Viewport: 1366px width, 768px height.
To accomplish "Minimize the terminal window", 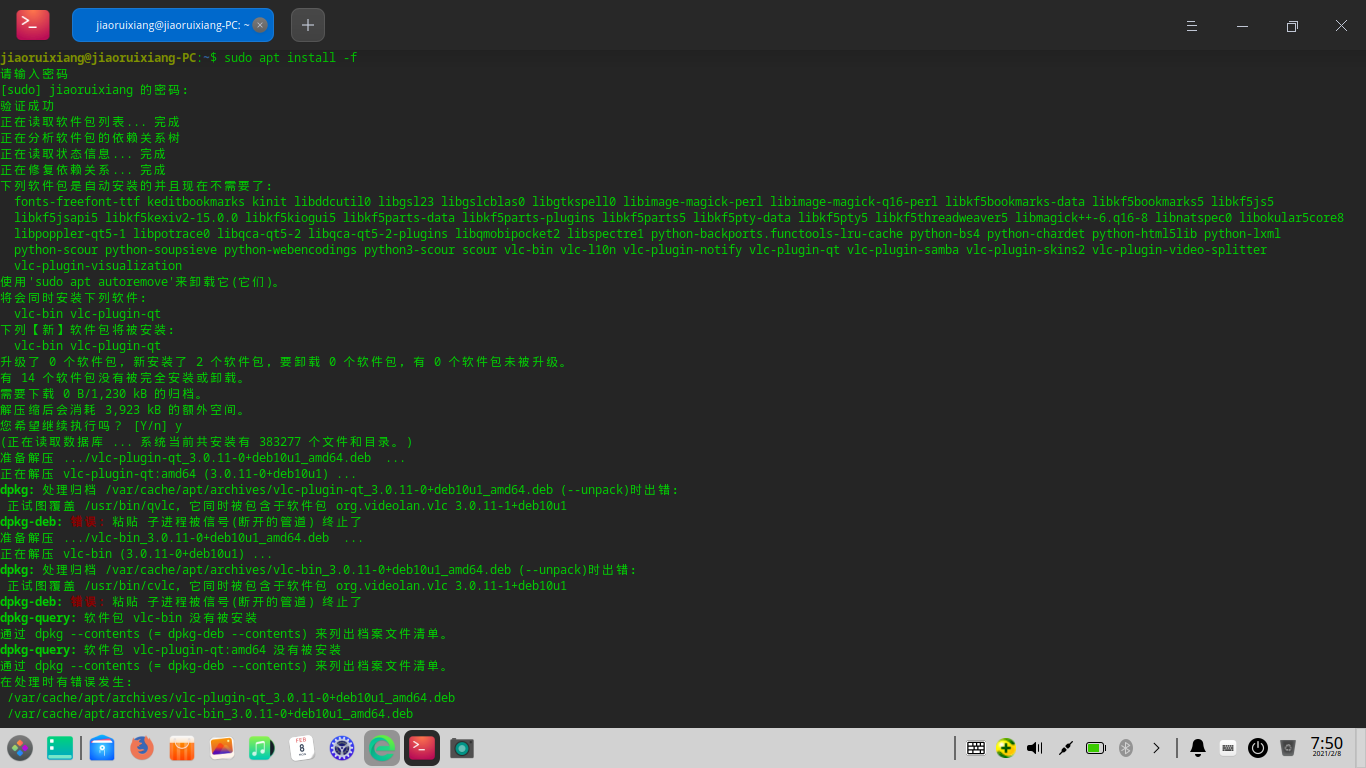I will 1242,26.
